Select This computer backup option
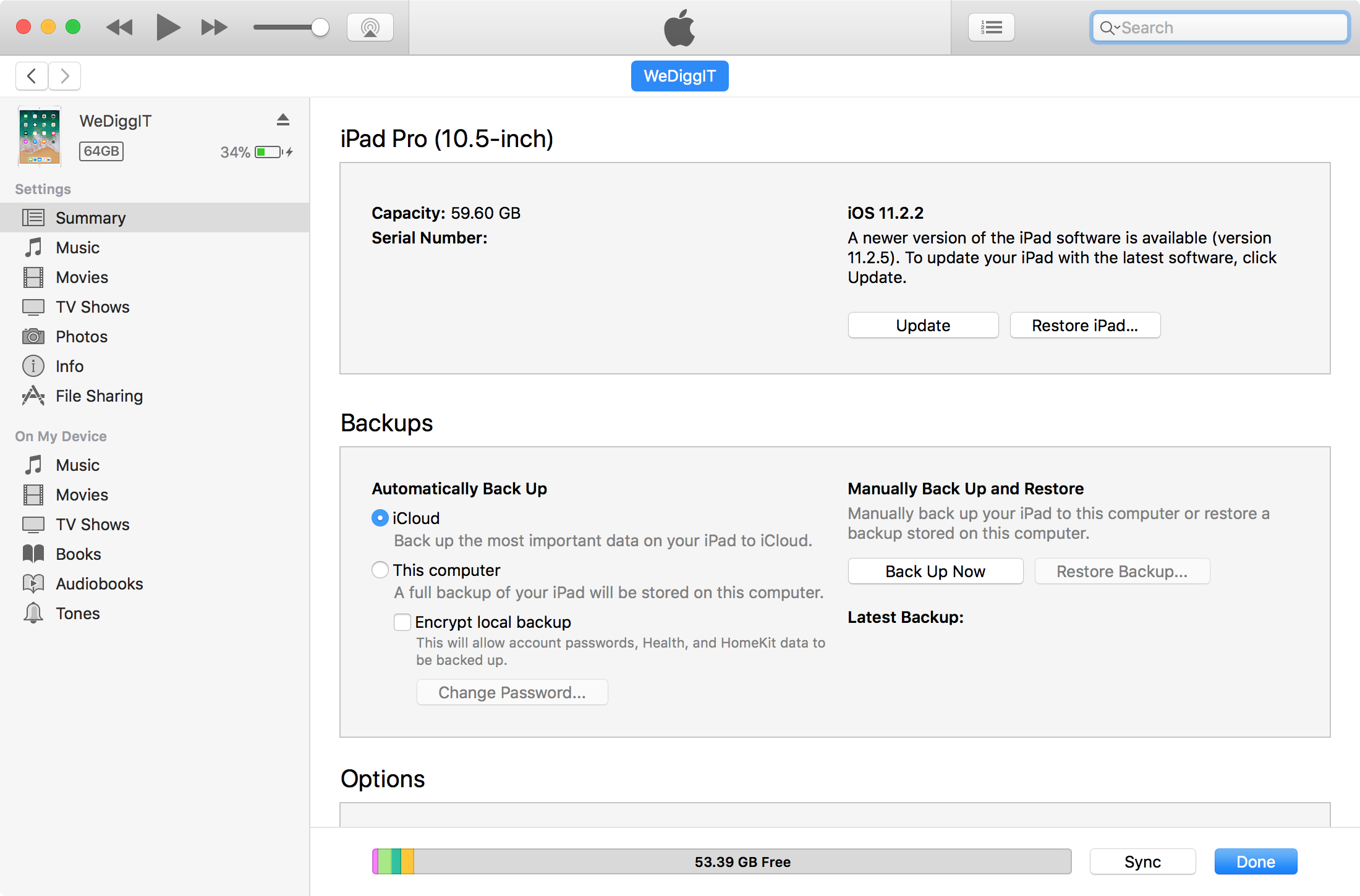This screenshot has width=1360, height=896. pyautogui.click(x=380, y=570)
